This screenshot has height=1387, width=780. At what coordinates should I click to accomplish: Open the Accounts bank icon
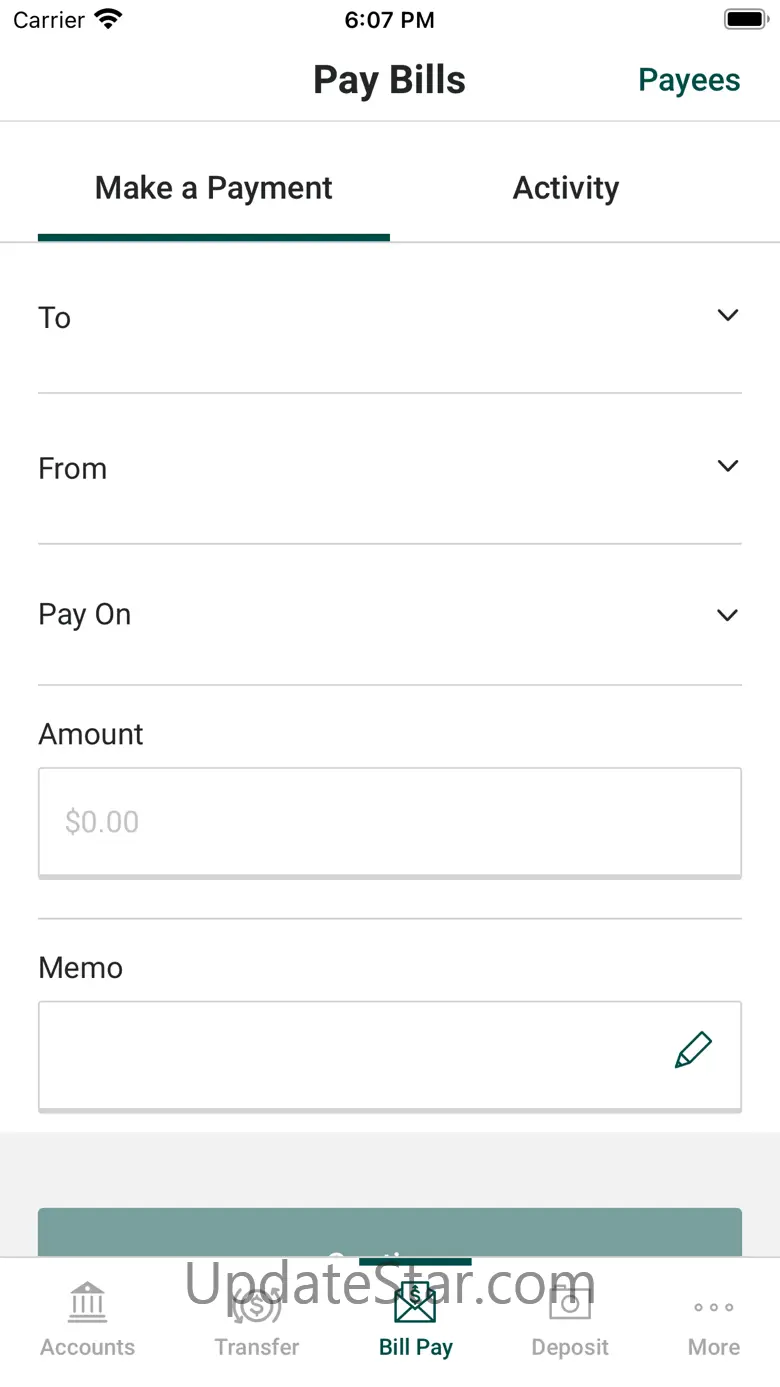pyautogui.click(x=88, y=1302)
